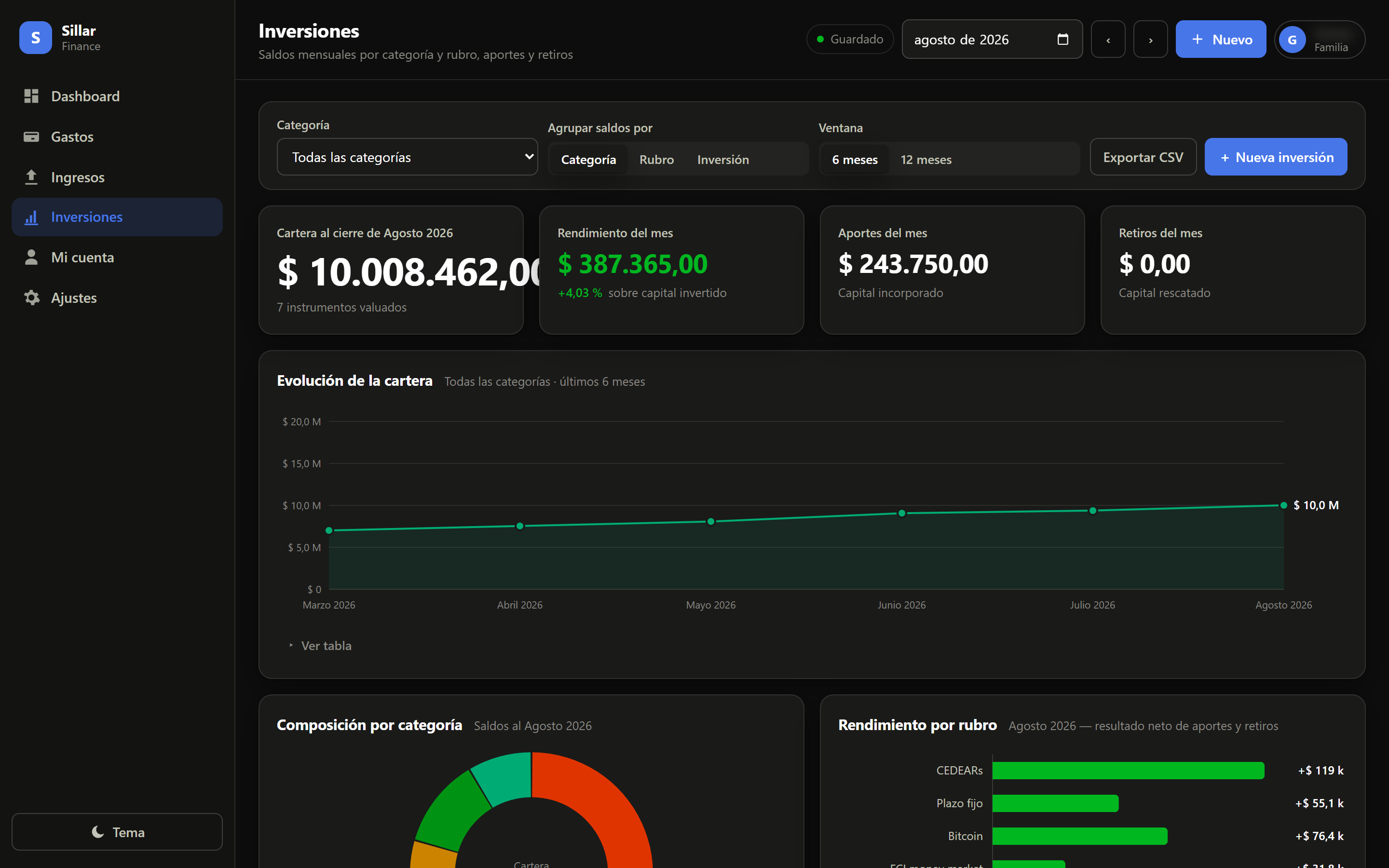Go to next month arrow
This screenshot has height=868, width=1389.
[x=1150, y=39]
